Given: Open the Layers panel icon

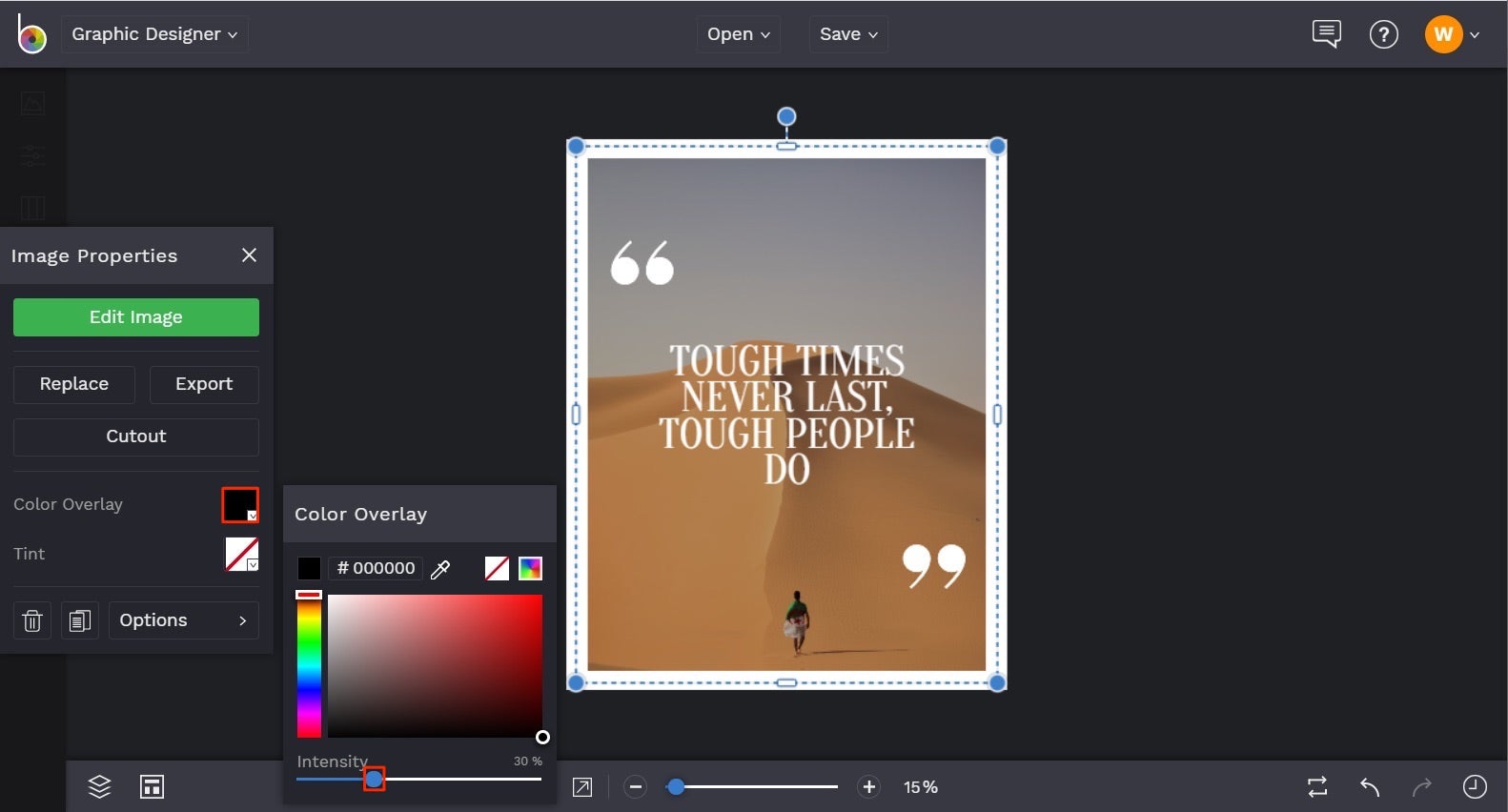Looking at the screenshot, I should tap(99, 786).
